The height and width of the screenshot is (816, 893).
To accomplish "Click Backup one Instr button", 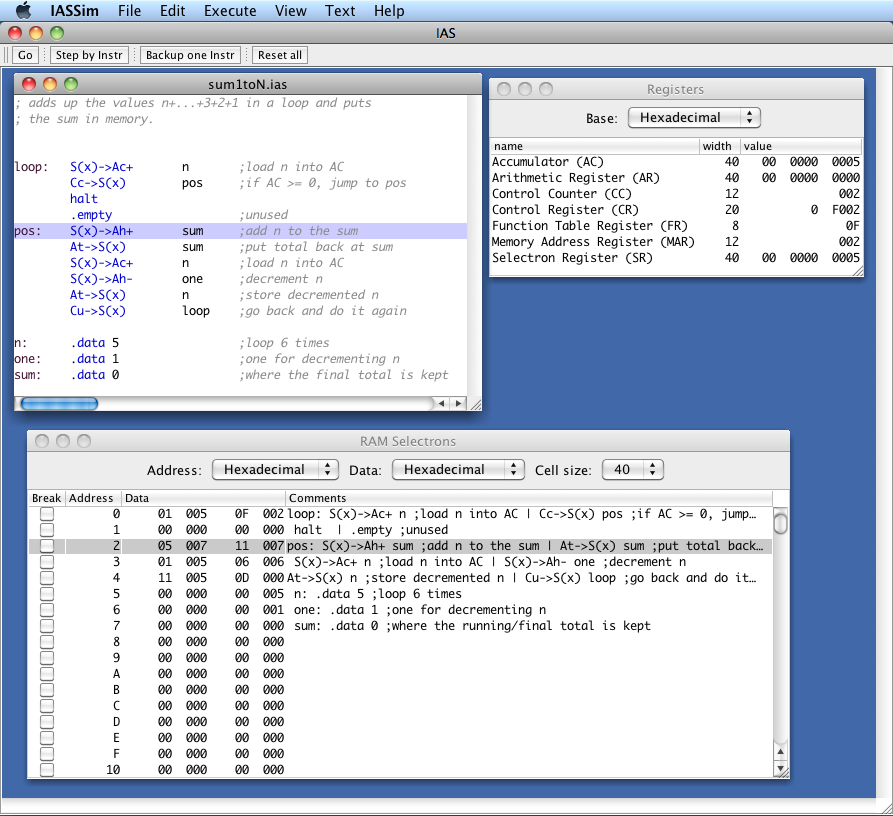I will click(x=190, y=55).
